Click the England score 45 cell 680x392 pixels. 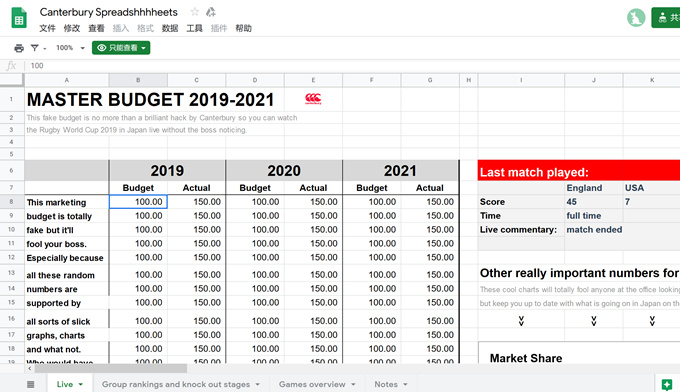click(594, 202)
